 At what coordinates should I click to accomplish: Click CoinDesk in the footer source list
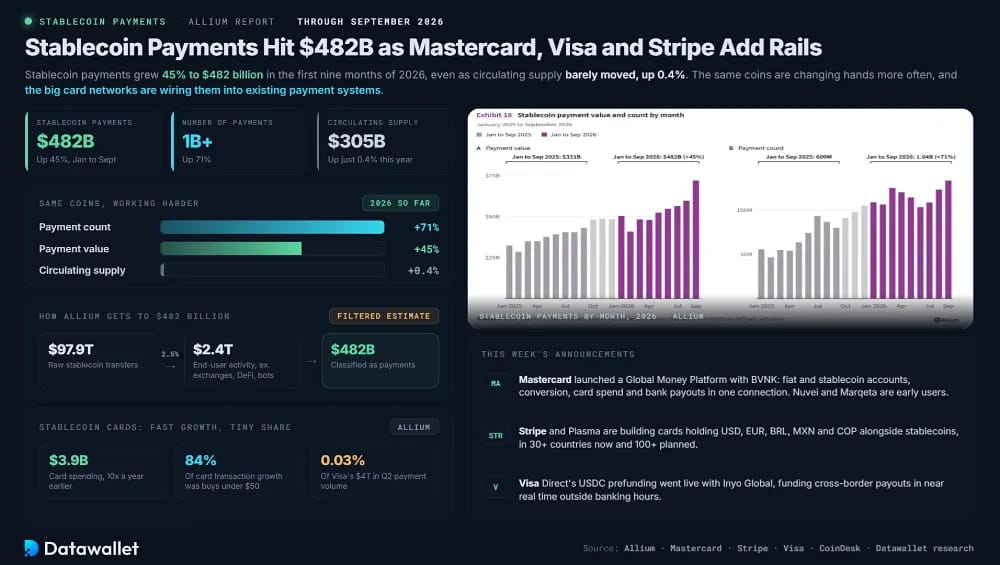click(839, 548)
